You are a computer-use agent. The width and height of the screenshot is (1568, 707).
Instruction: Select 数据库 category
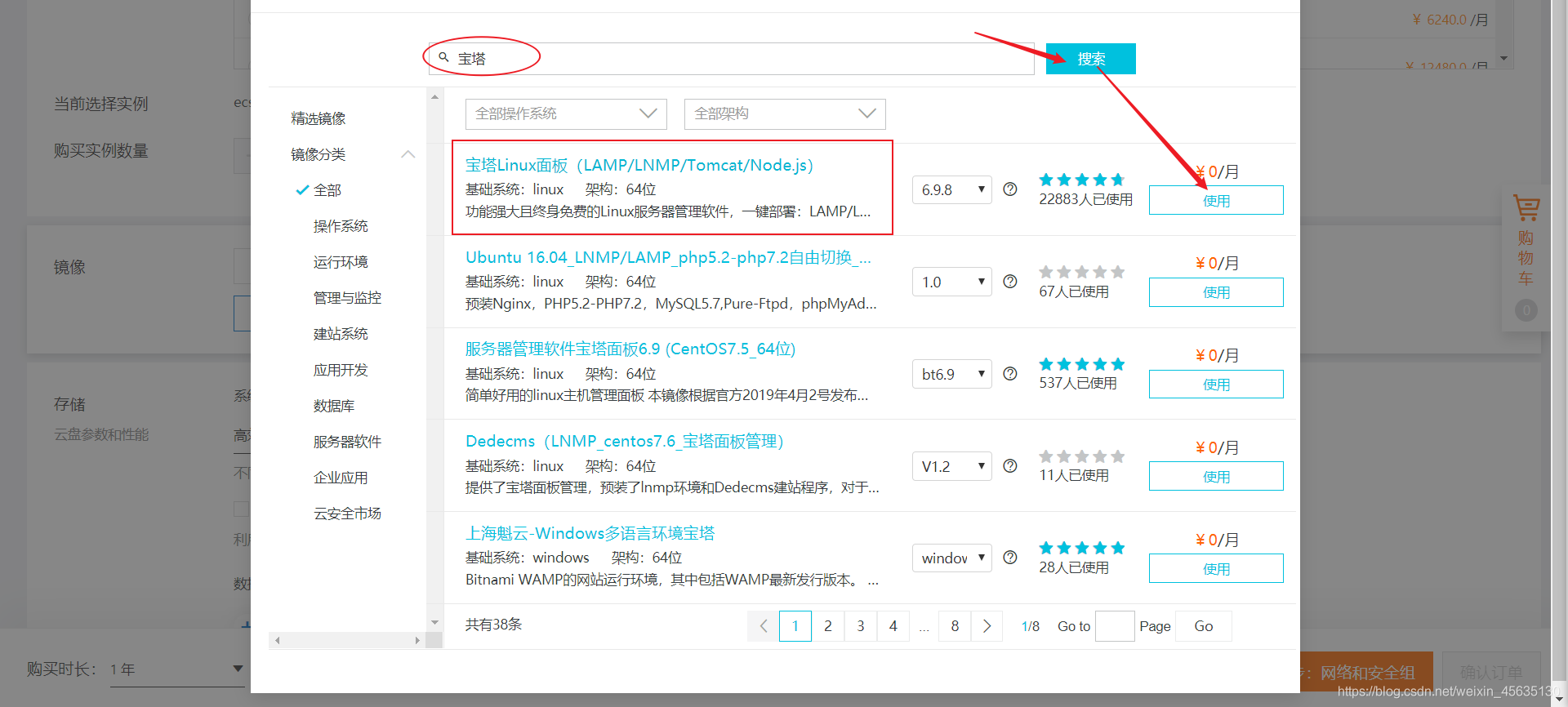click(334, 406)
